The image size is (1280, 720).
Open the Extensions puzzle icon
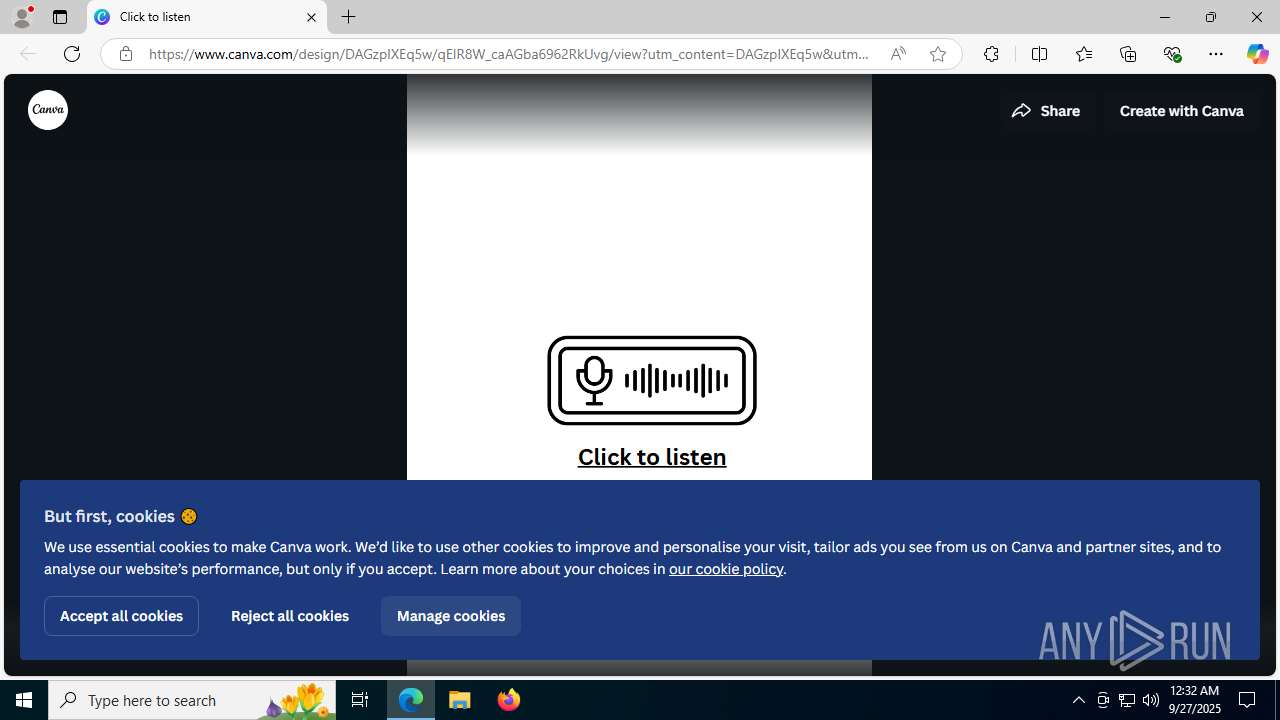pyautogui.click(x=991, y=54)
